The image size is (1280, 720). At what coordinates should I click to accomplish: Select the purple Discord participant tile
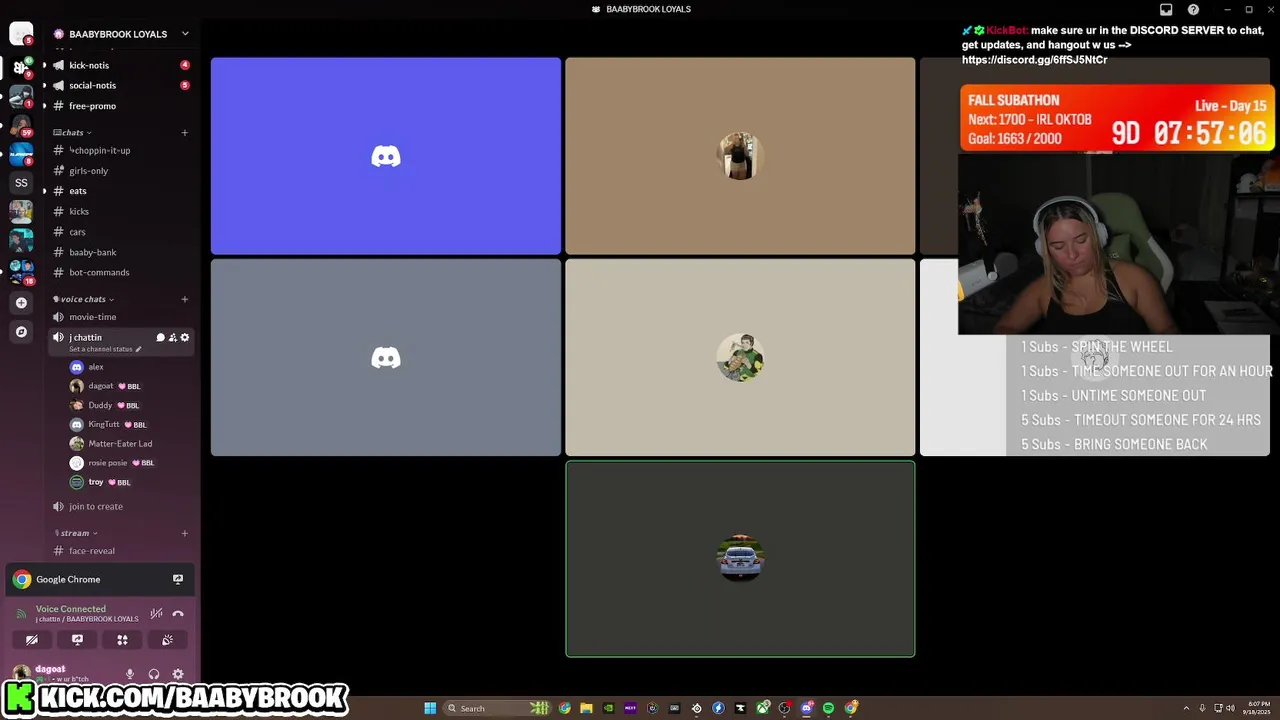386,156
